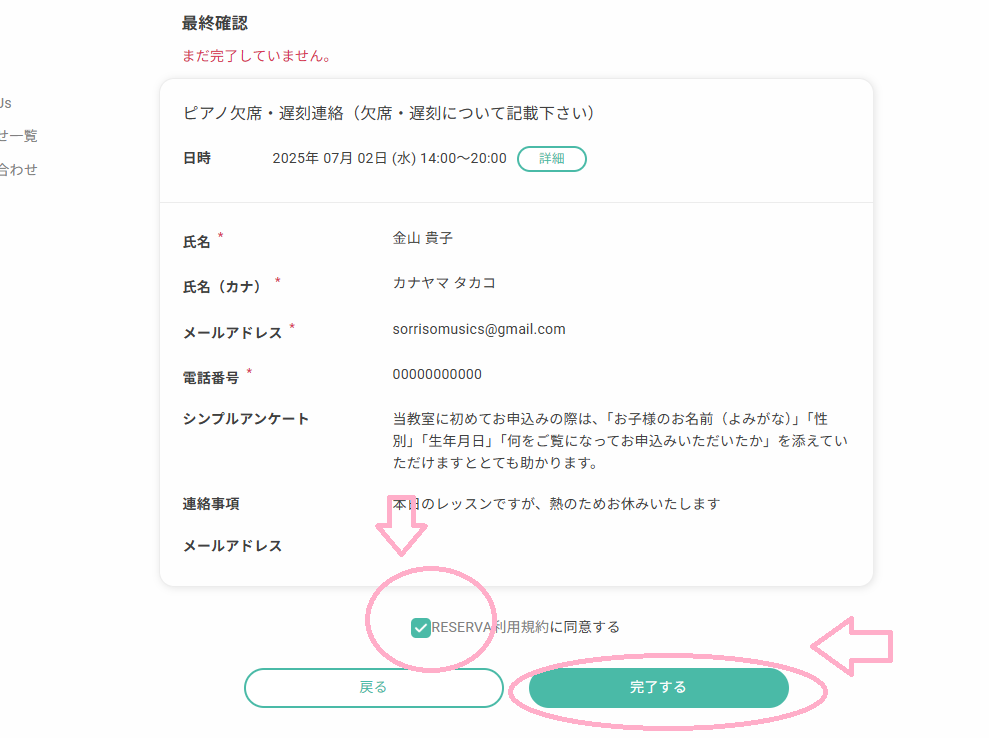
Task: Select the Us sidebar link at left edge
Action: (x=6, y=103)
